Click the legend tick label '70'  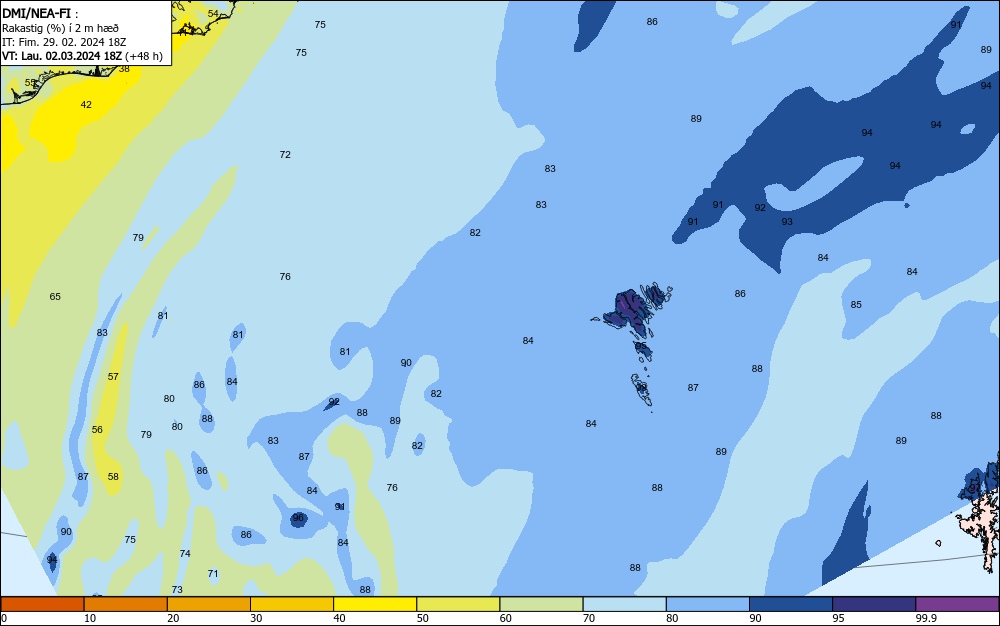pyautogui.click(x=589, y=618)
